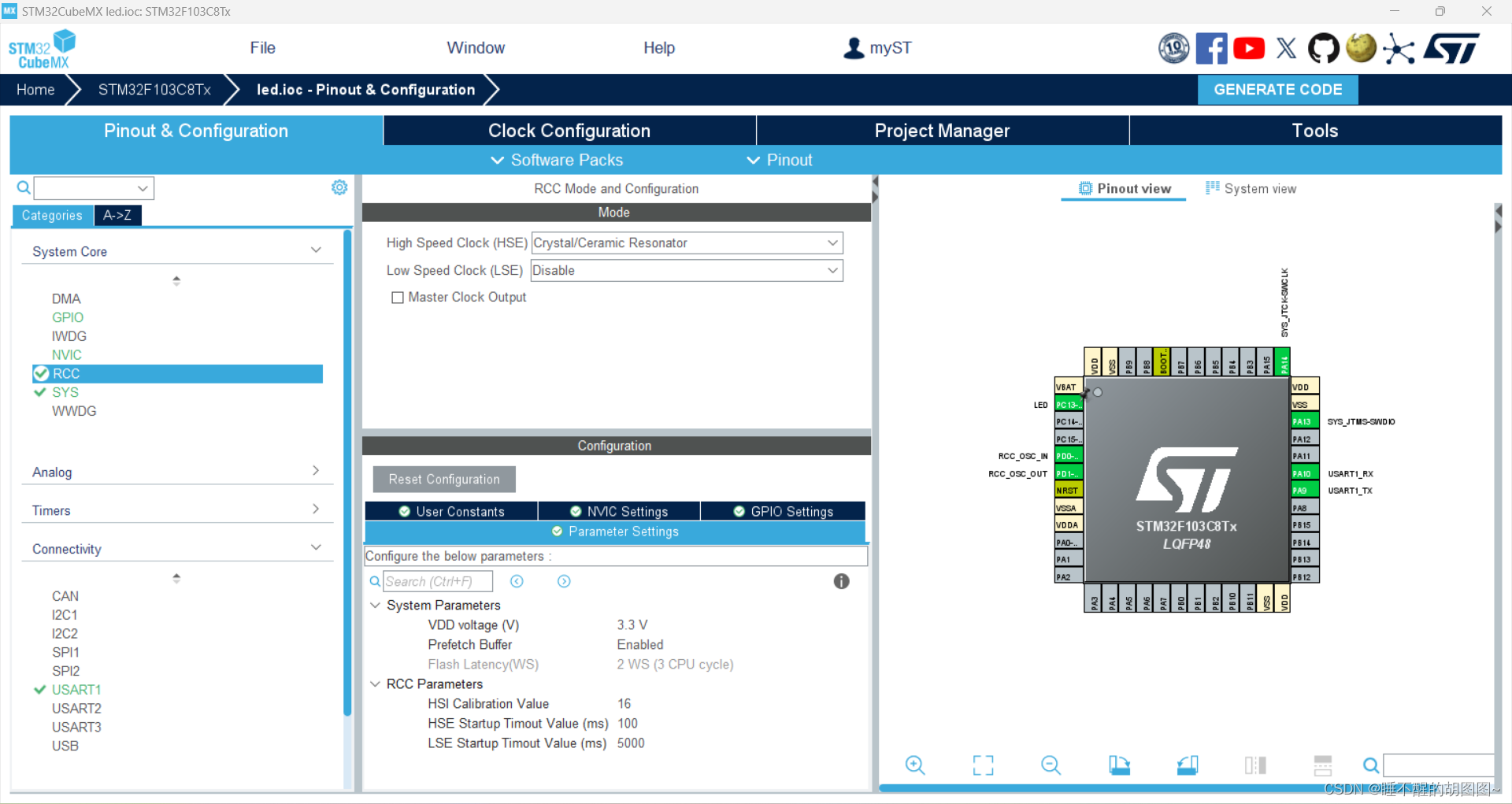Select the I2C1 peripheral item
Viewport: 1512px width, 804px height.
(x=65, y=615)
